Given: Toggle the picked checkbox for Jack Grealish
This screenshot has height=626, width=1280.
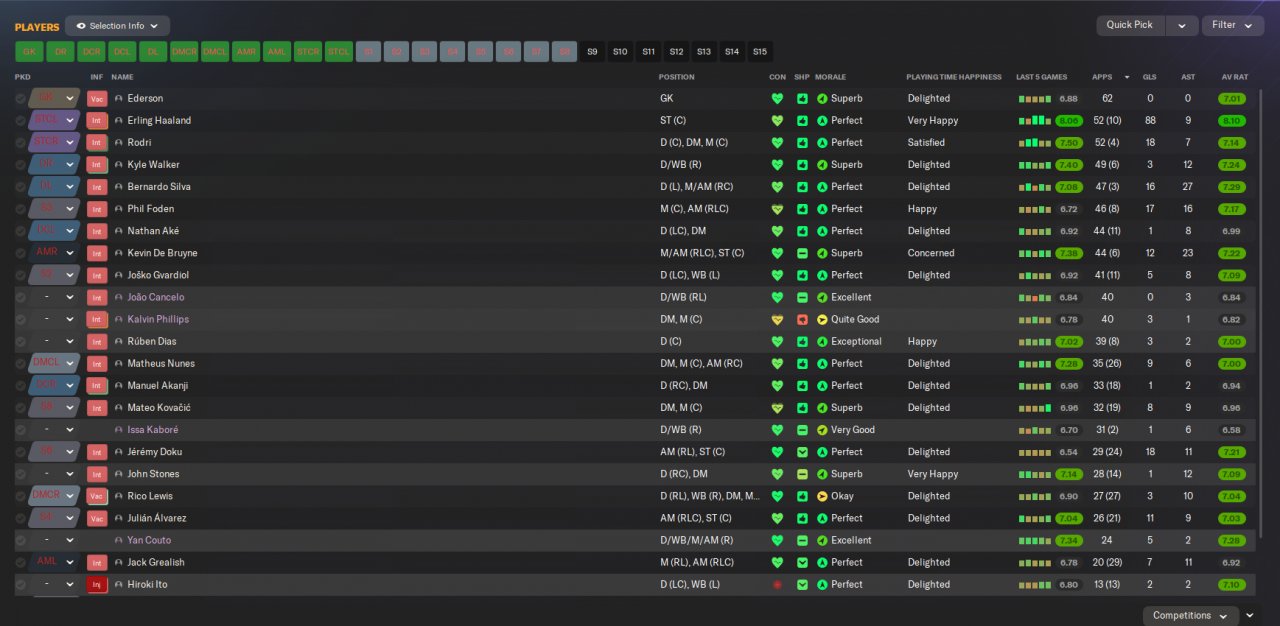Looking at the screenshot, I should (x=20, y=563).
